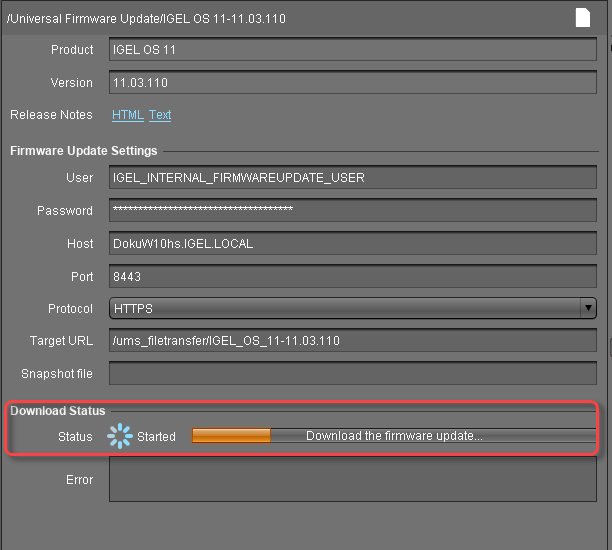Screen dimensions: 612x550
Task: Click the Port field containing 8443
Action: [x=352, y=276]
